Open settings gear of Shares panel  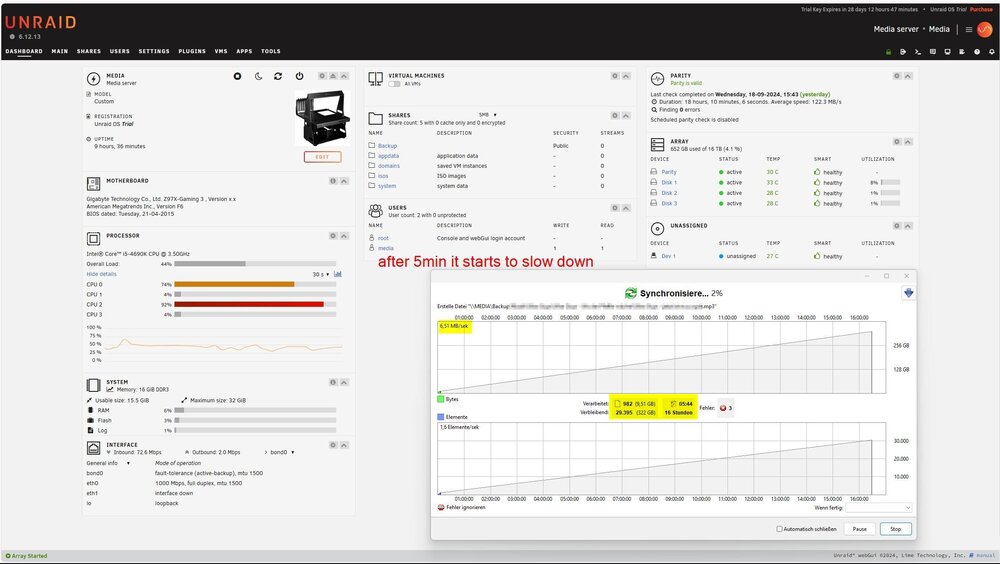[615, 115]
